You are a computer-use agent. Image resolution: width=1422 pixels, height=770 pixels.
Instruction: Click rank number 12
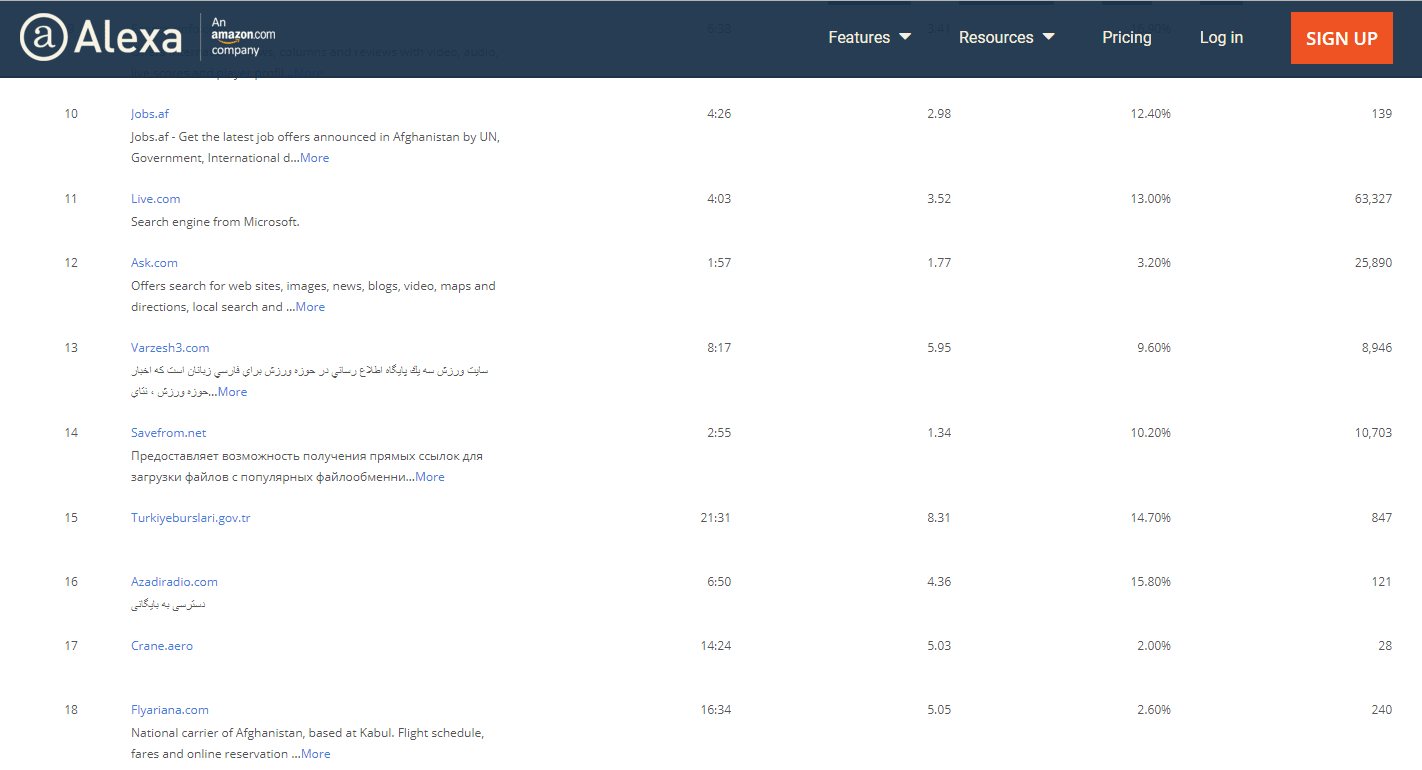(x=71, y=263)
